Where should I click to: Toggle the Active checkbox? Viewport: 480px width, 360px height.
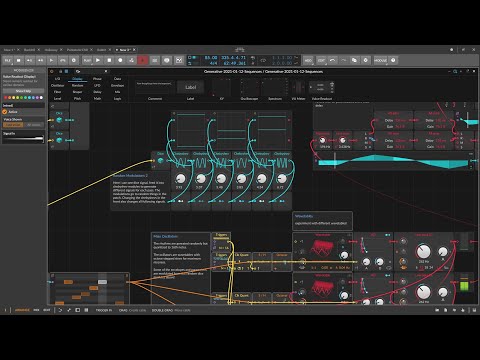pyautogui.click(x=5, y=112)
